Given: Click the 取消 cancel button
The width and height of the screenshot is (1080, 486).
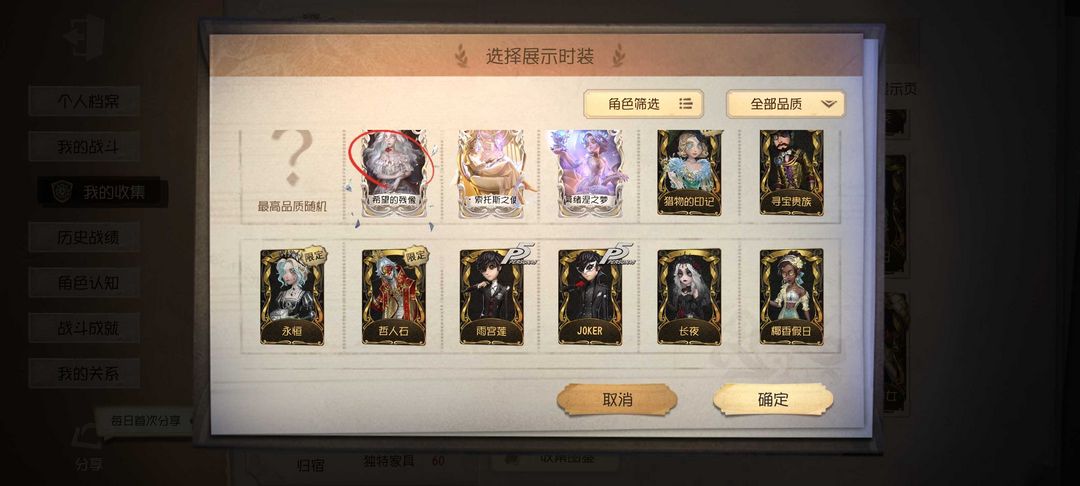Looking at the screenshot, I should pyautogui.click(x=617, y=399).
